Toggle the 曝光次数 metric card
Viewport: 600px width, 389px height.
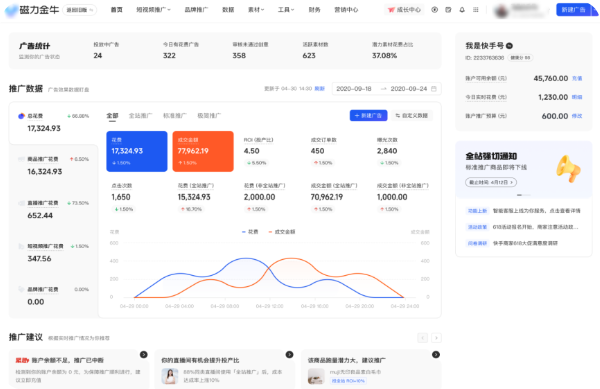click(x=401, y=151)
